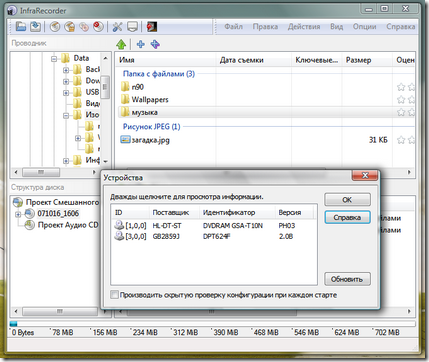Open the Опции menu
429x362 pixels.
point(365,27)
